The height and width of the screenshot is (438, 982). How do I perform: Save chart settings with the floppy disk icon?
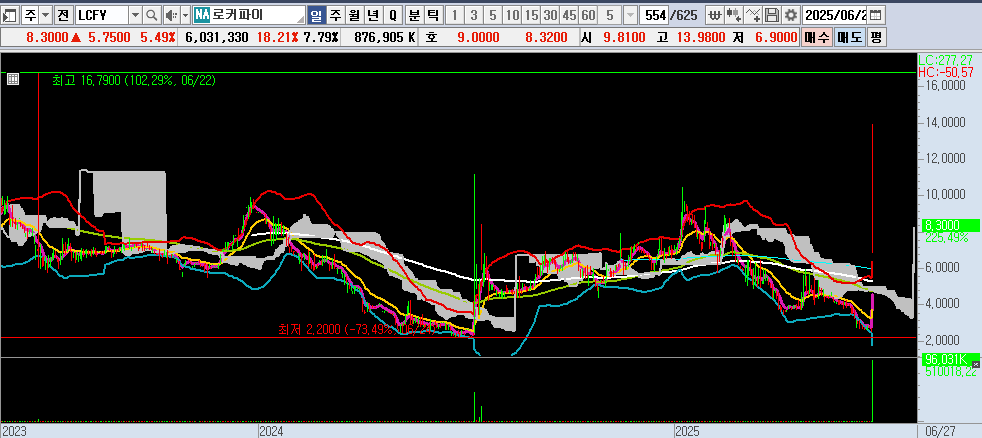773,14
